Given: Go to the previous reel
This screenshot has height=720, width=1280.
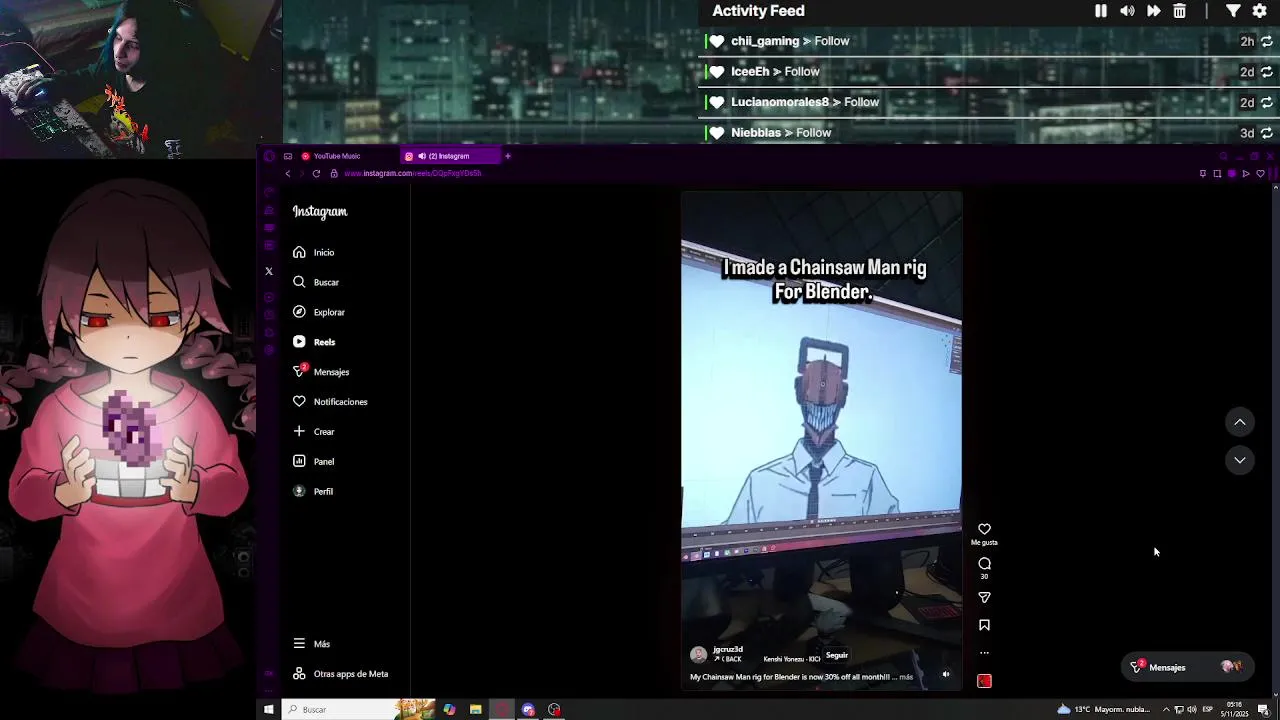Looking at the screenshot, I should coord(1240,422).
